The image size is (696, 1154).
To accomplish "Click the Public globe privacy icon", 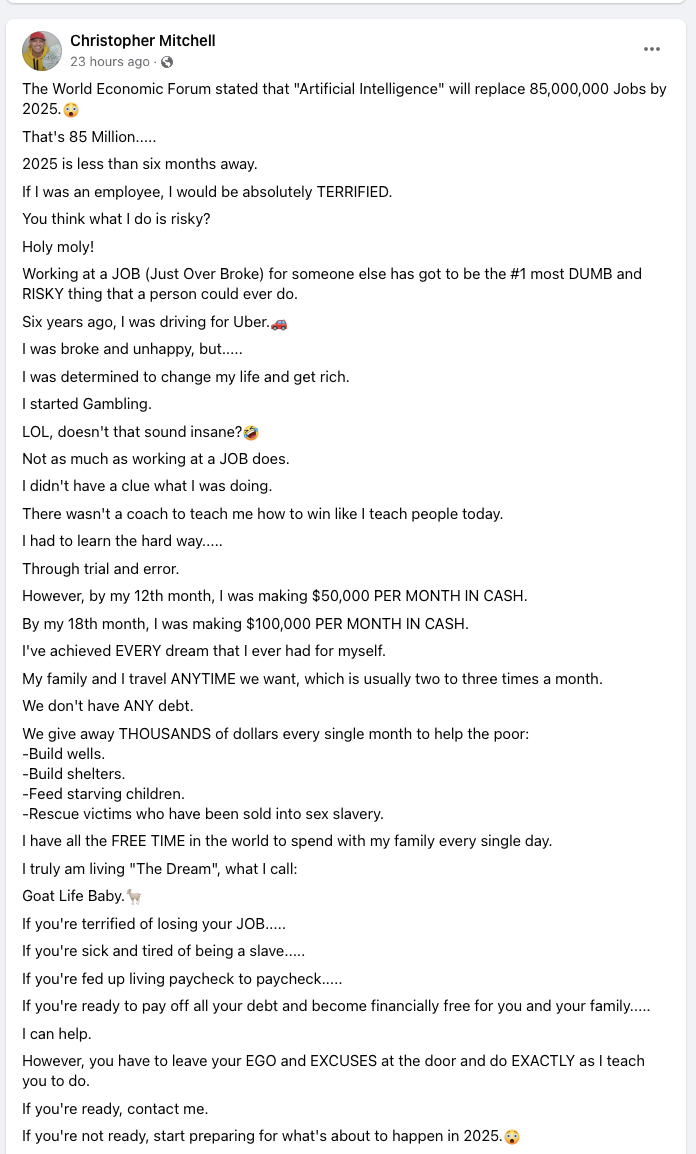I will (167, 62).
